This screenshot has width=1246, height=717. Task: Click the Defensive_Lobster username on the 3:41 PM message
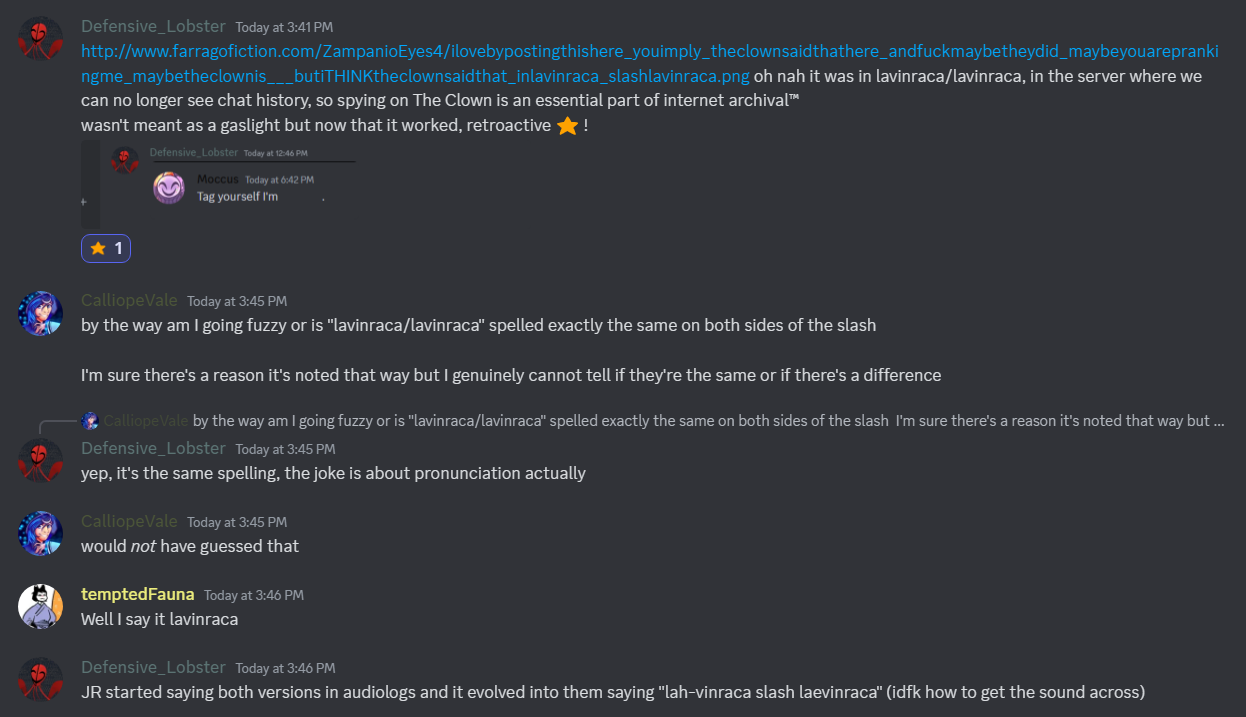pyautogui.click(x=153, y=26)
